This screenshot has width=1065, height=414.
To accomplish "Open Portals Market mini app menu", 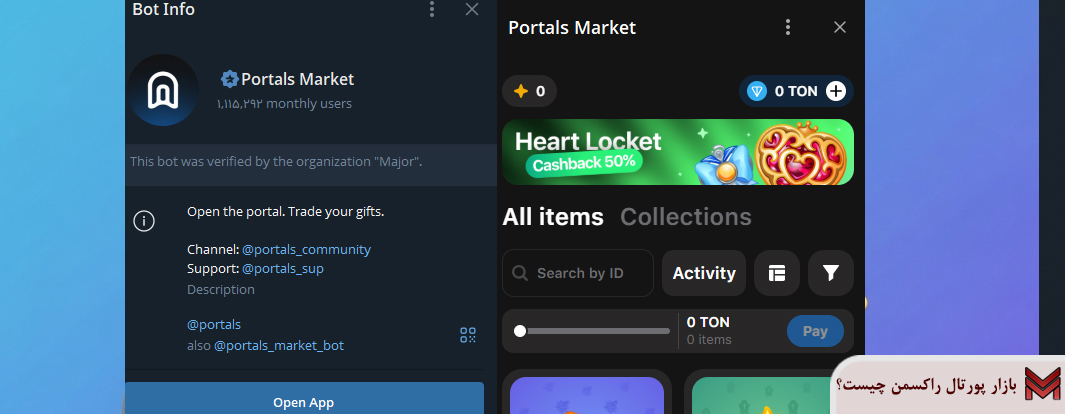I will [788, 28].
